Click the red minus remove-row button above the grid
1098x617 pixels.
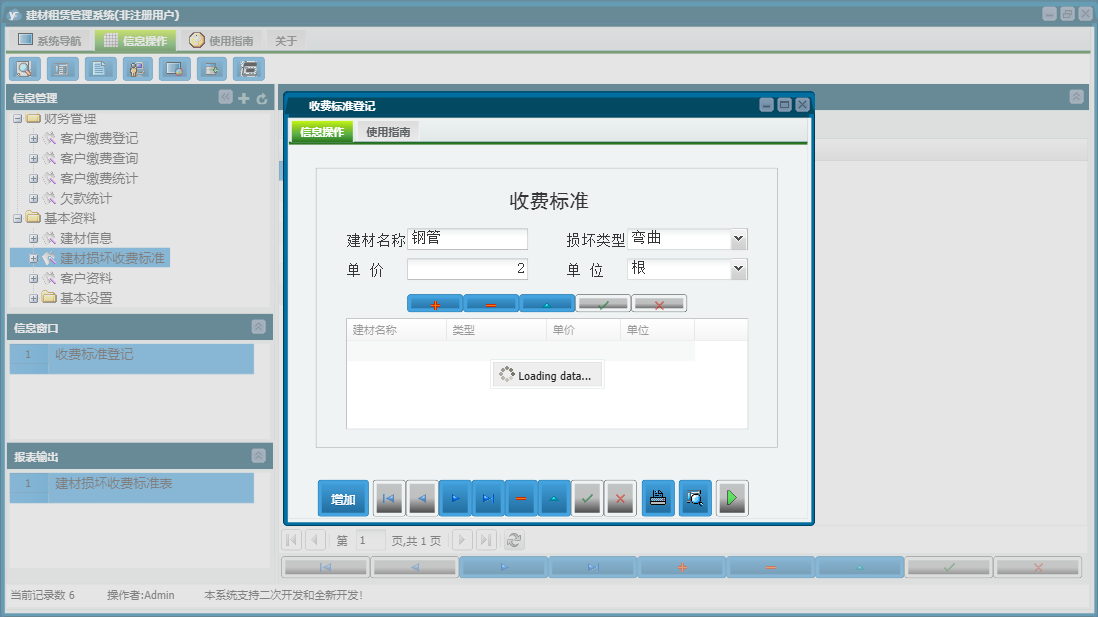491,304
